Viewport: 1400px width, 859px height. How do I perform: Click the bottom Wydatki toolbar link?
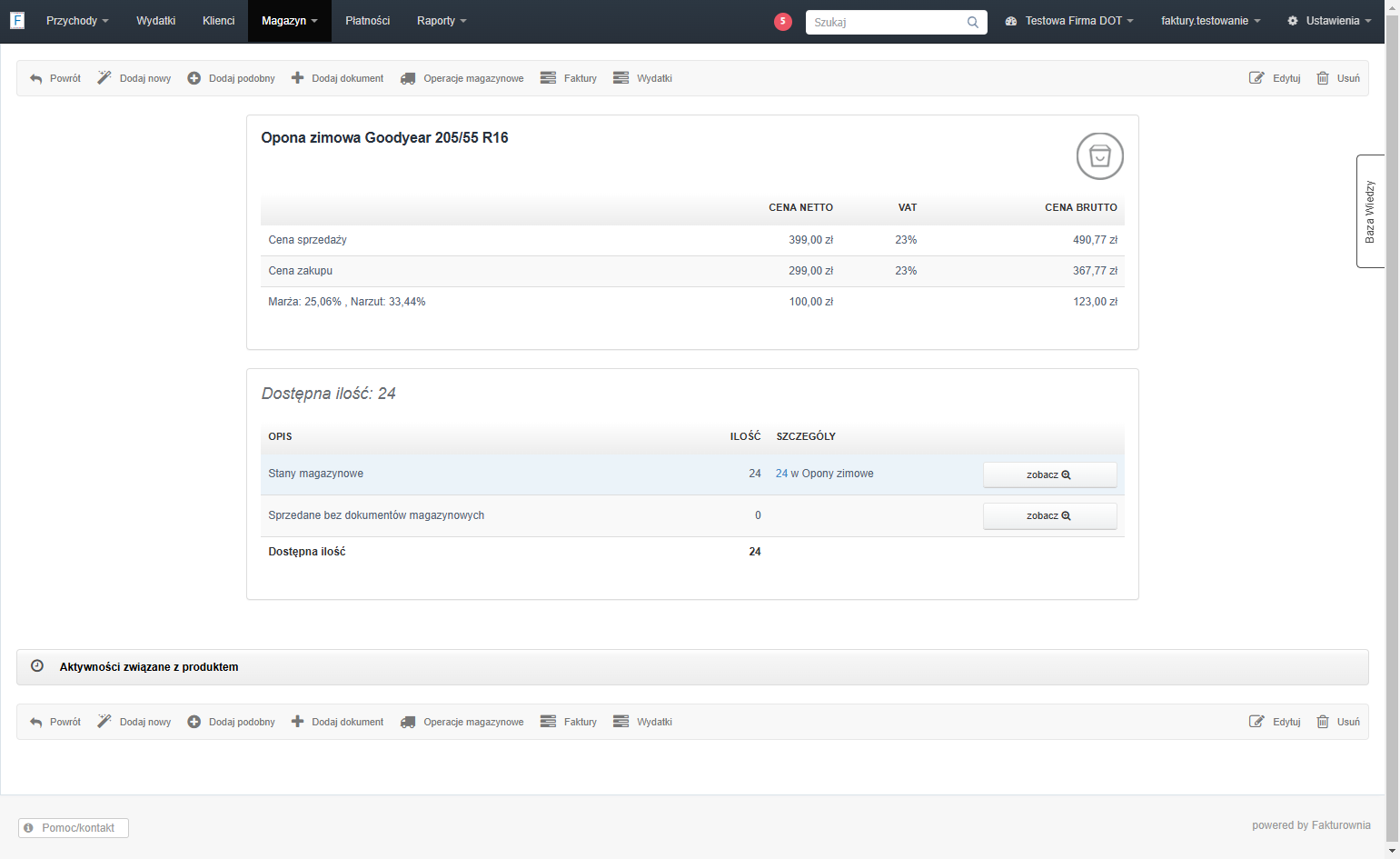642,722
